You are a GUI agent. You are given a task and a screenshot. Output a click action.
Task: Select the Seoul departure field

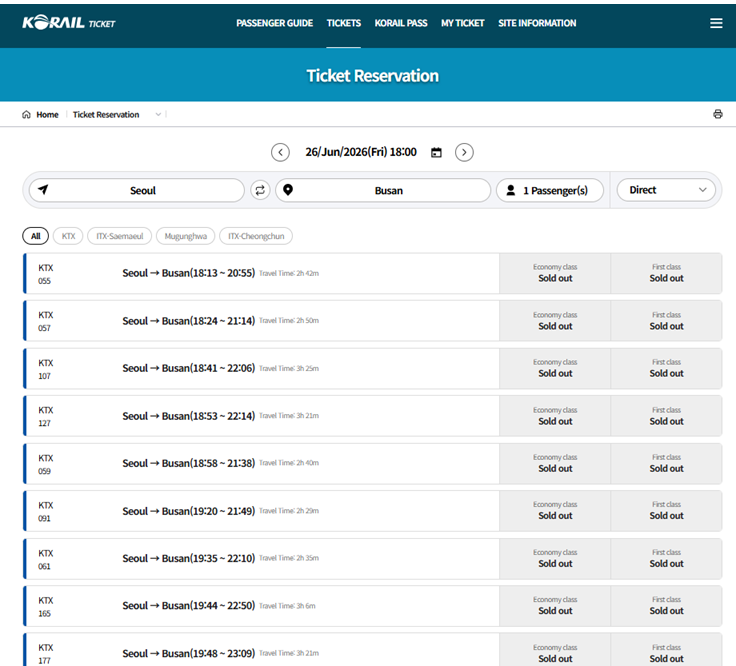(x=137, y=190)
